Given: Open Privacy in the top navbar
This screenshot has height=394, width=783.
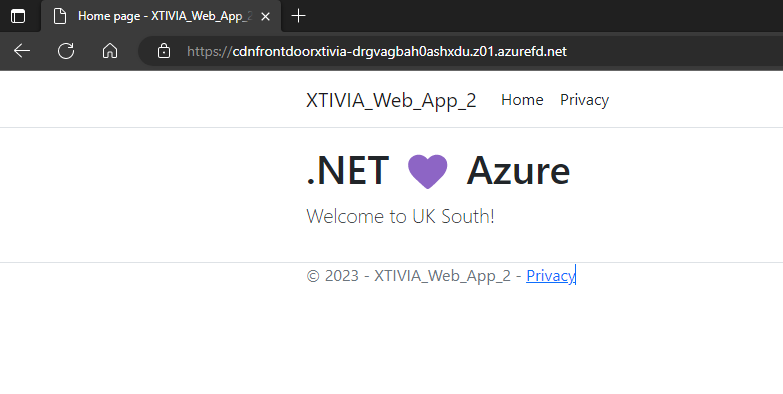Looking at the screenshot, I should point(584,100).
